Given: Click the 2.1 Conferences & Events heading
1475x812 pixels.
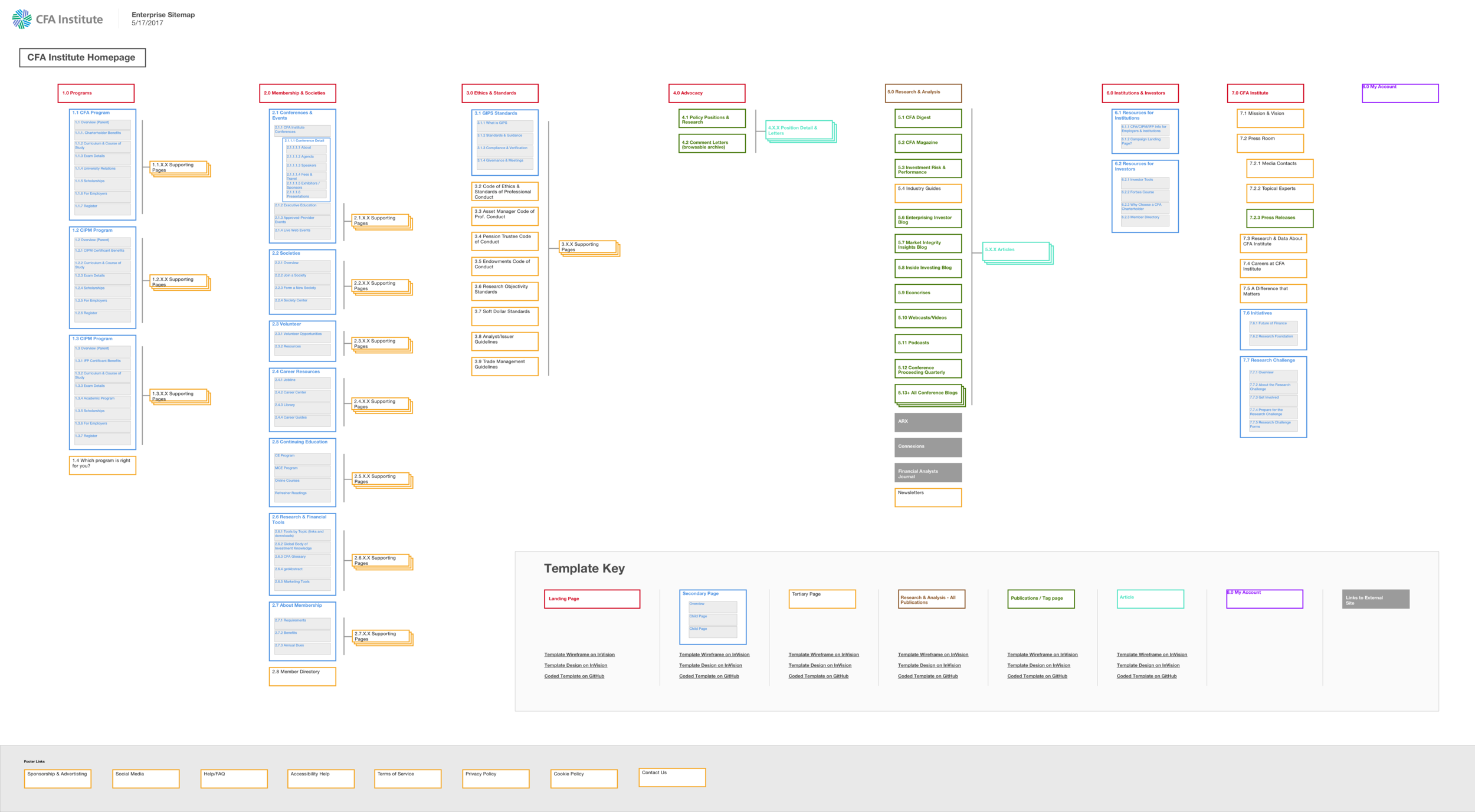Looking at the screenshot, I should pyautogui.click(x=292, y=116).
